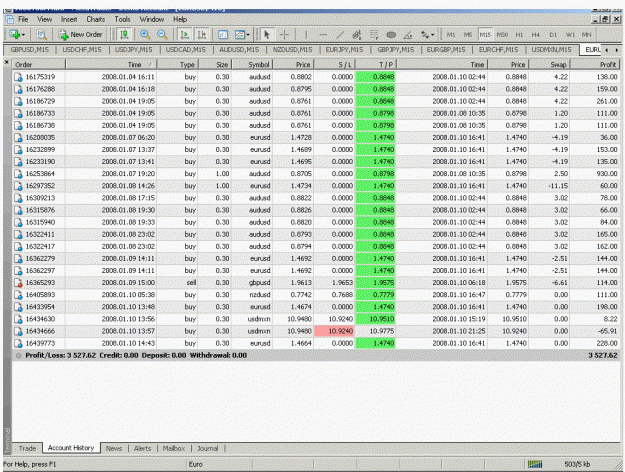The image size is (625, 472).
Task: Sort history by the Type column header
Action: (178, 65)
